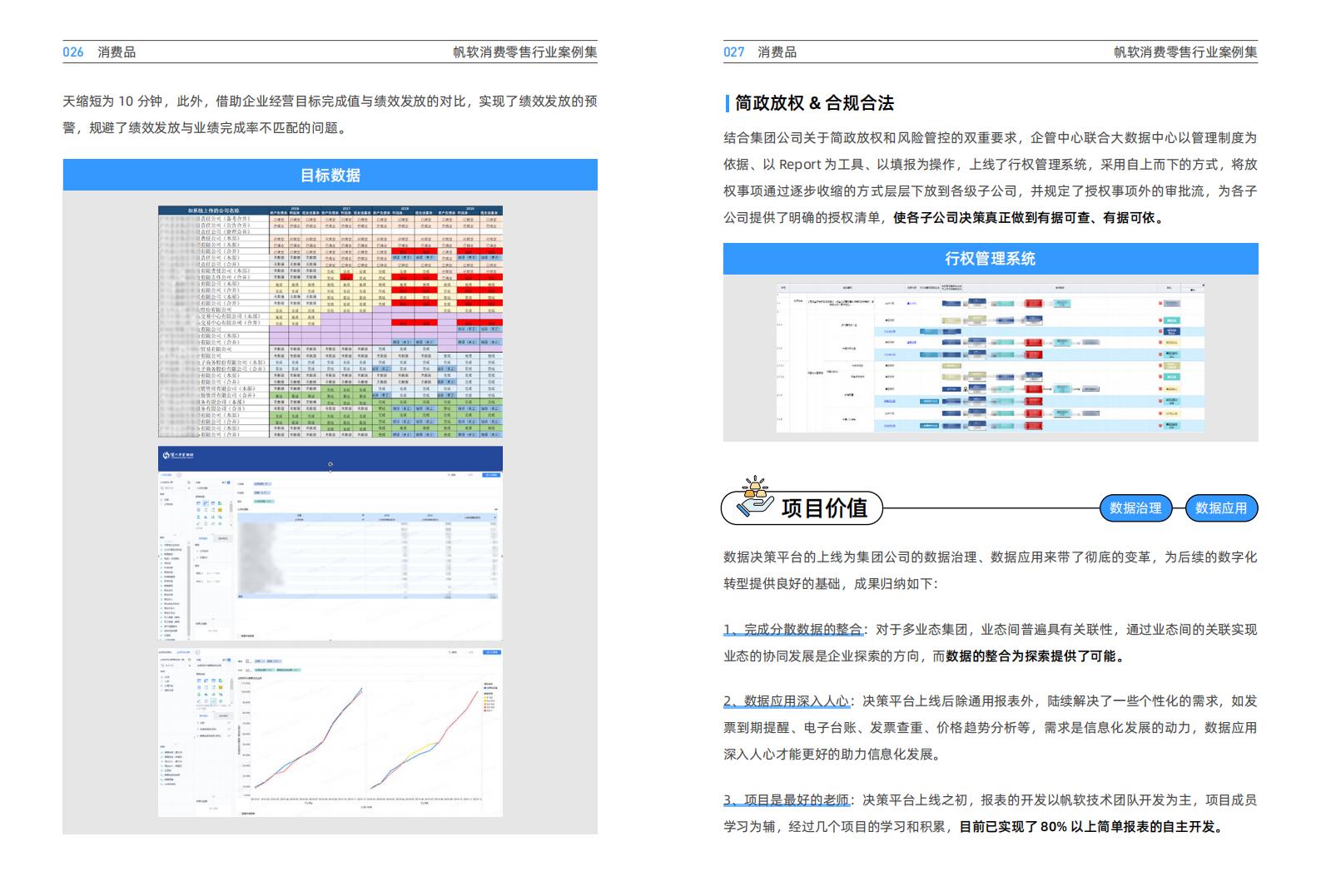This screenshot has width=1321, height=896.
Task: Click the paragraph starting 数据决策平台的上线
Action: (991, 570)
